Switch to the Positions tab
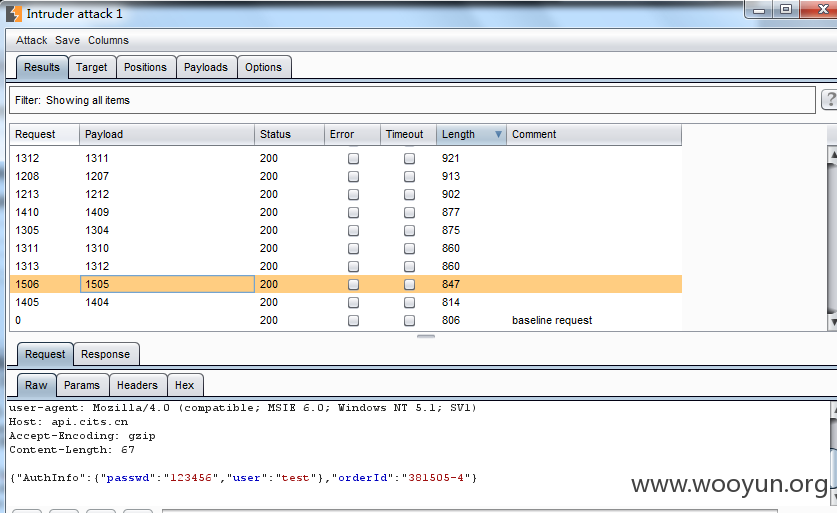The height and width of the screenshot is (513, 837). [x=145, y=67]
